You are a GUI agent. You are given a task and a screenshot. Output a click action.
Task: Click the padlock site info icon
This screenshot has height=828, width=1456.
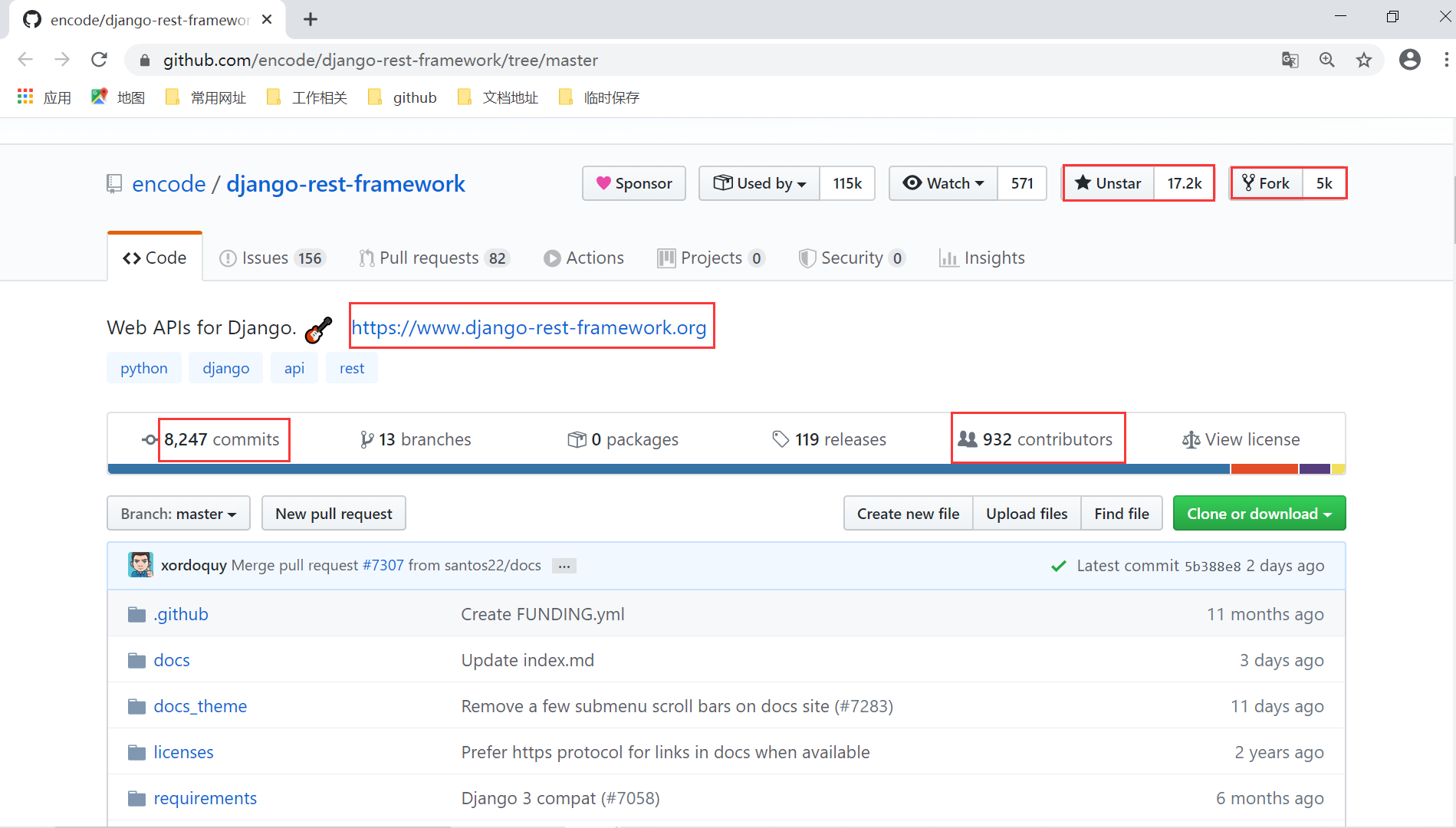(x=144, y=60)
